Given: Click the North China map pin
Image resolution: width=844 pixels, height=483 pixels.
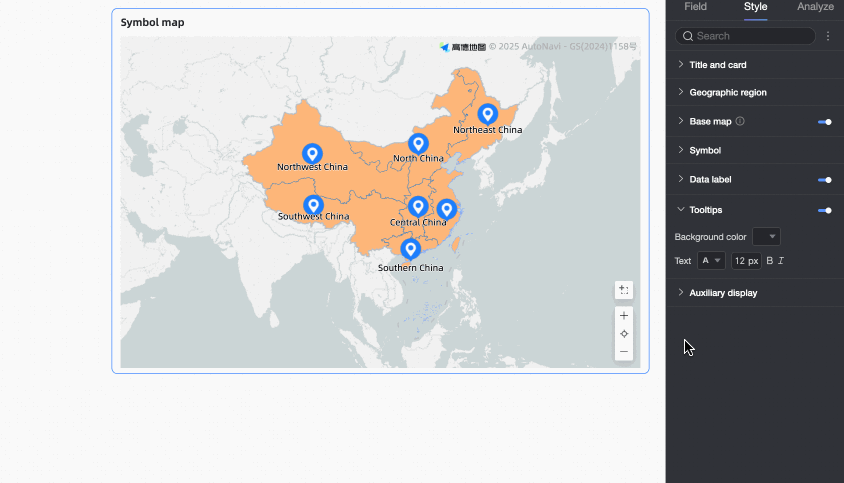Looking at the screenshot, I should point(418,144).
